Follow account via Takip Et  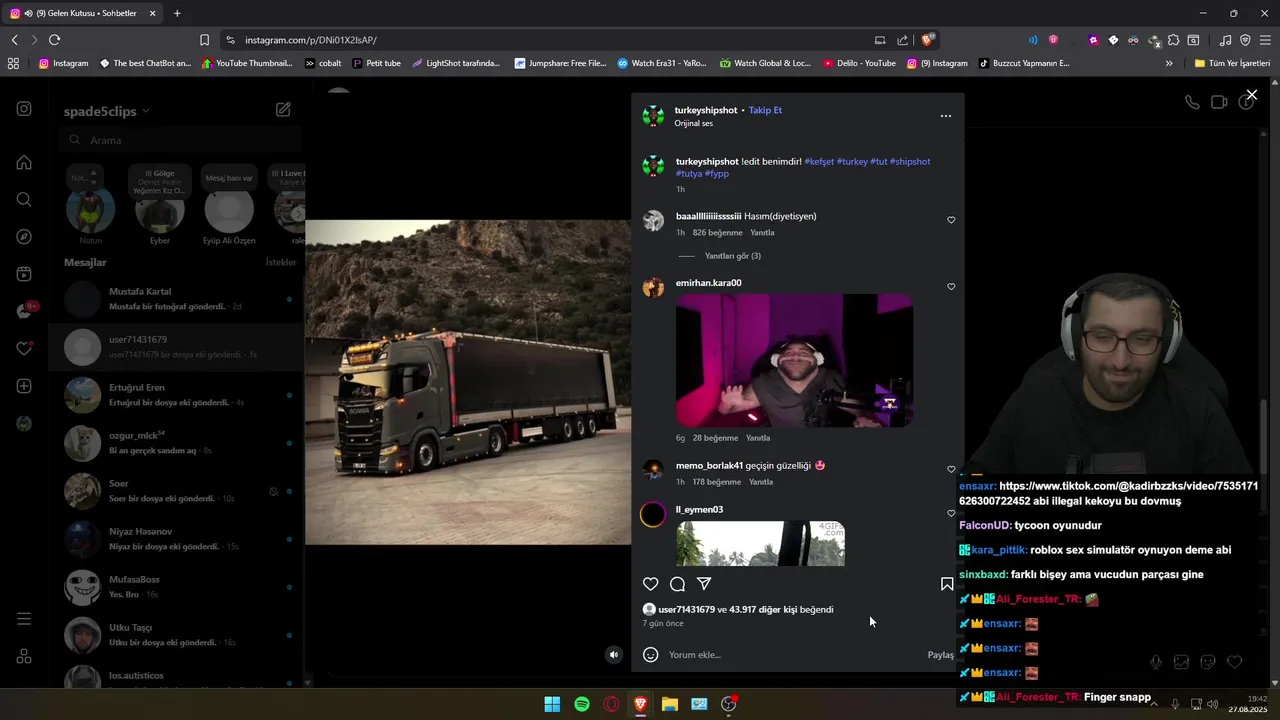[x=765, y=110]
